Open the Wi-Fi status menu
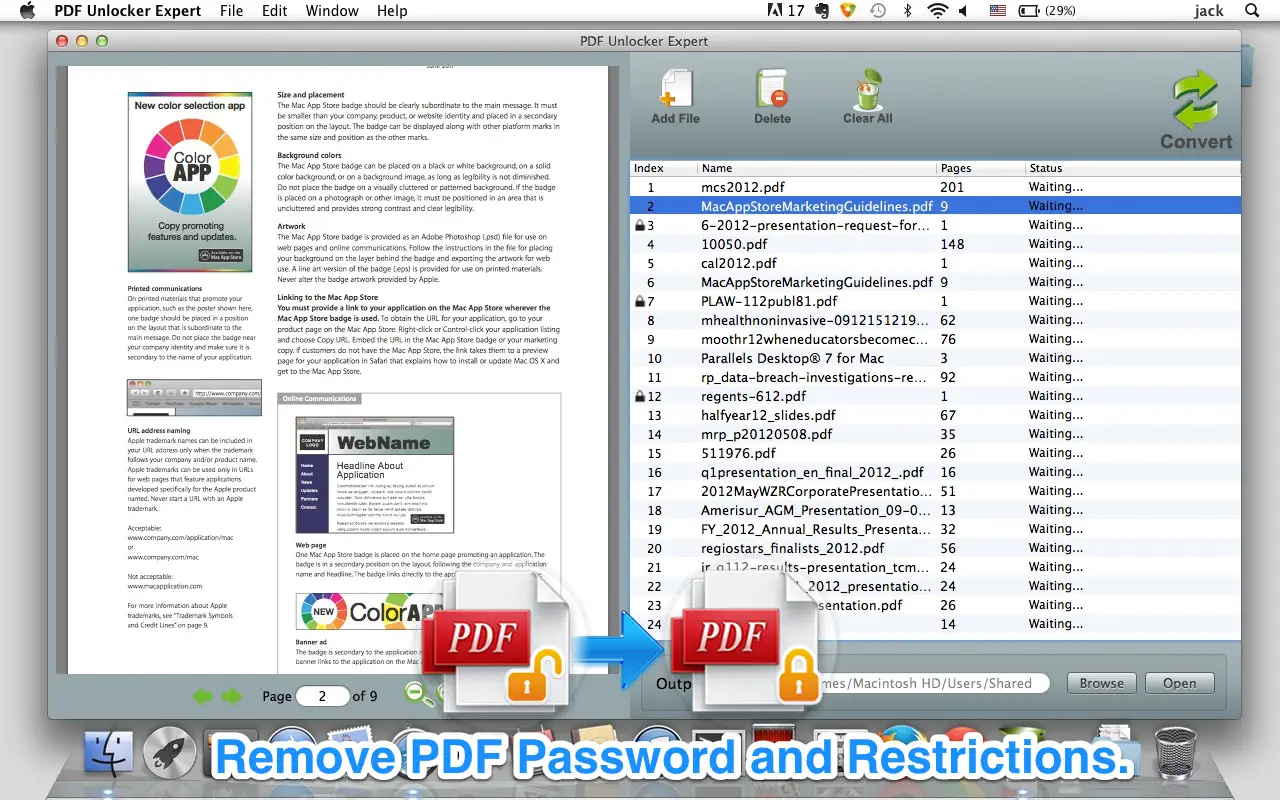 point(937,11)
